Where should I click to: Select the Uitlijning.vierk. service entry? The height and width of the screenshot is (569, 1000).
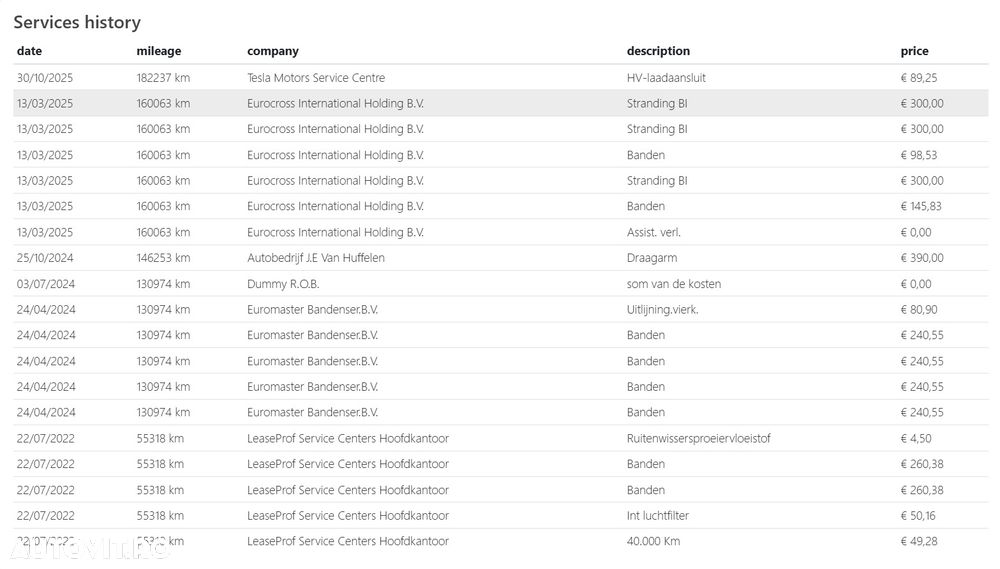point(662,310)
